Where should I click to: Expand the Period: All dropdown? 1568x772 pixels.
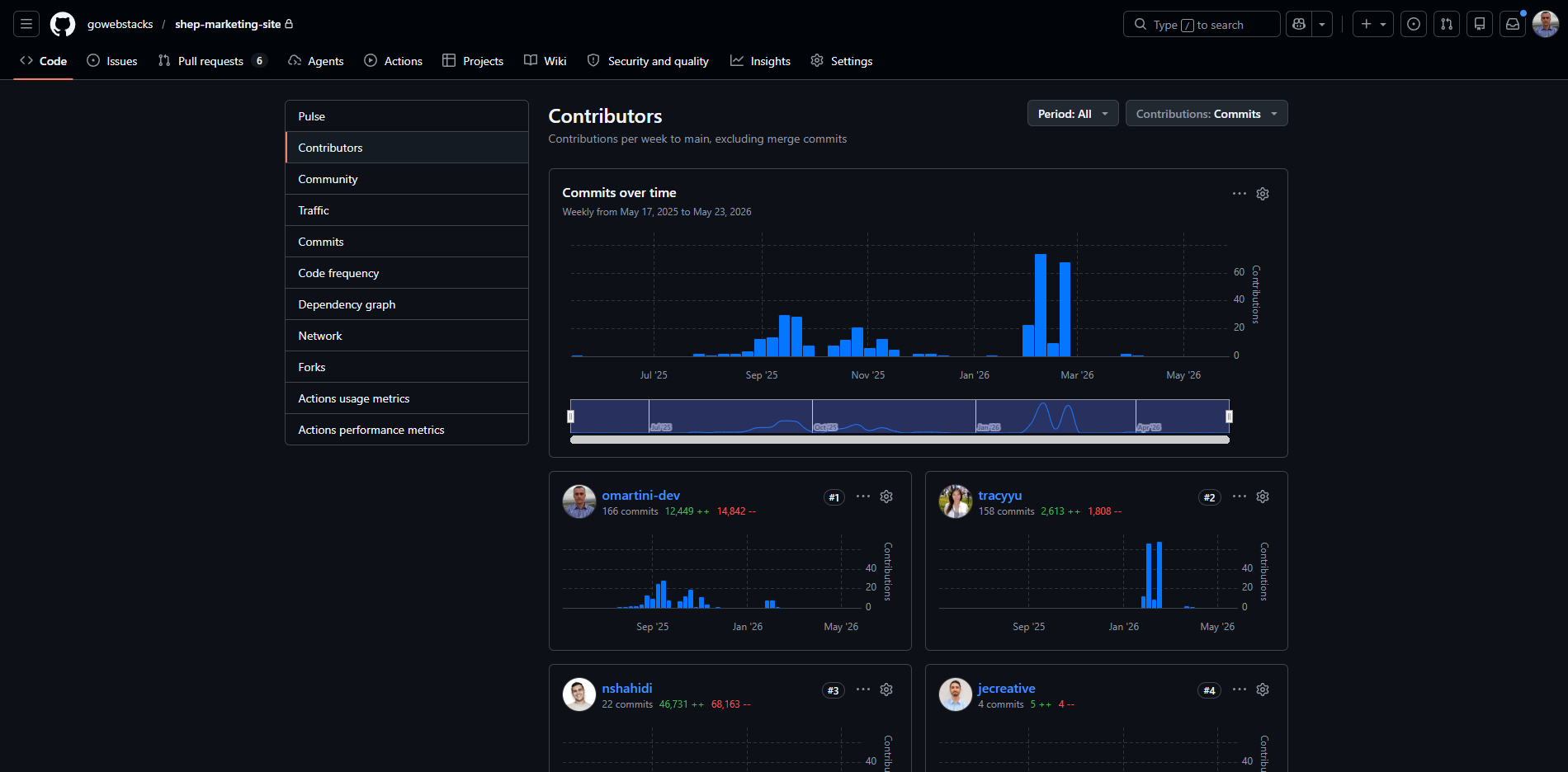tap(1073, 114)
